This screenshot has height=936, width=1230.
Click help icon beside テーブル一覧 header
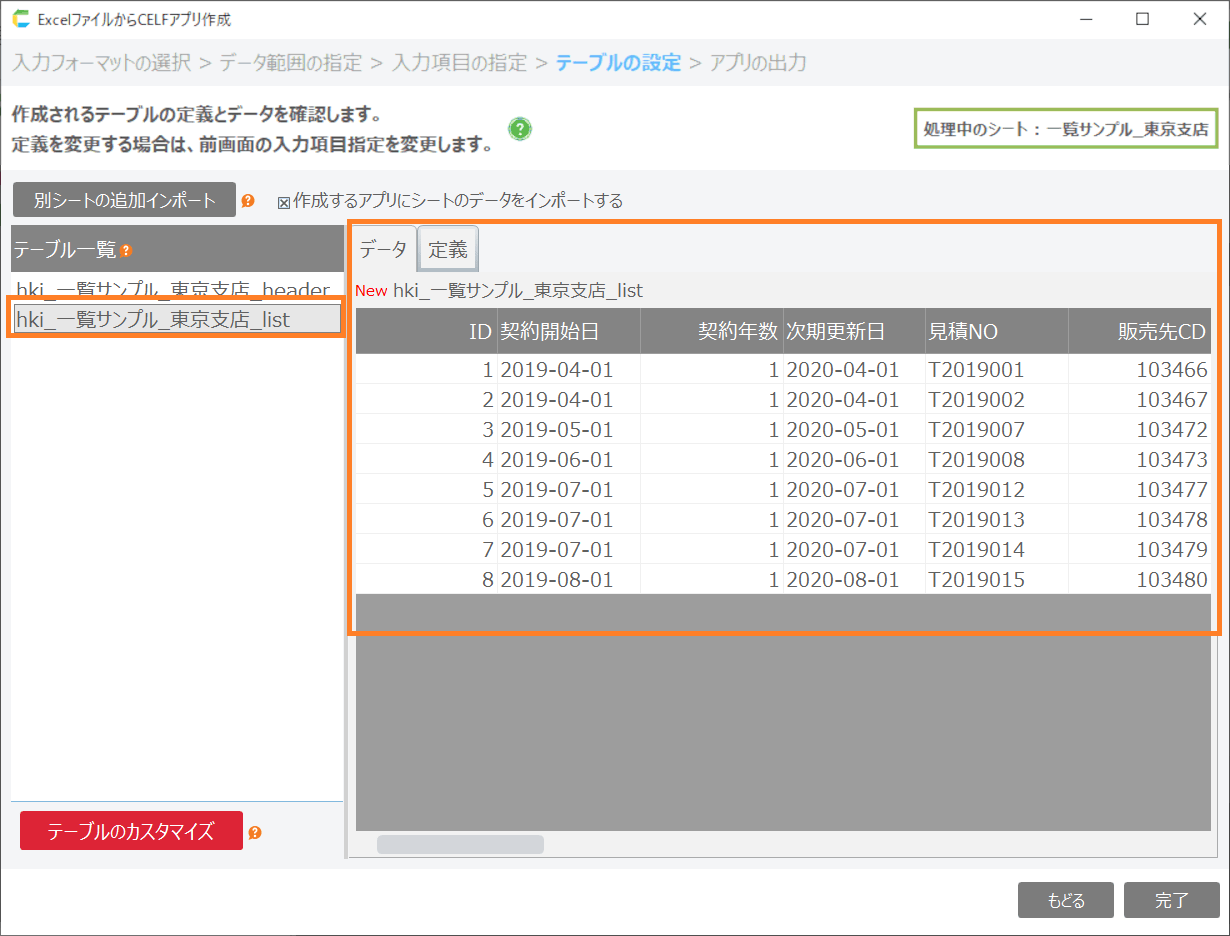point(126,251)
